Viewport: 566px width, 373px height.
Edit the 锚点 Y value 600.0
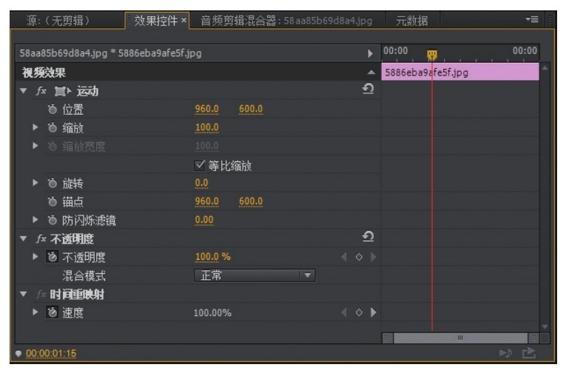point(251,201)
